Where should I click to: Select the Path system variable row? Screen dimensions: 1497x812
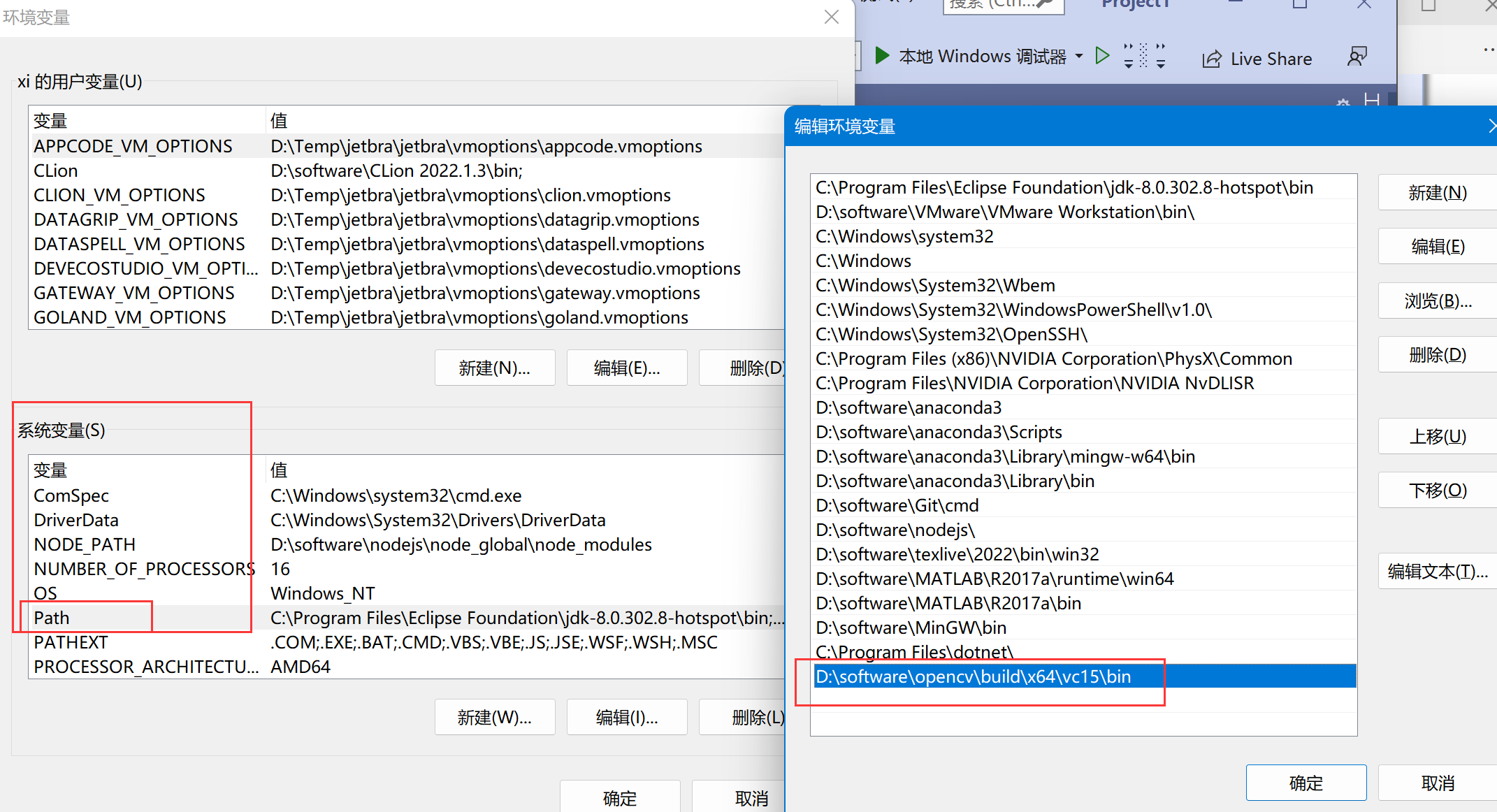[52, 618]
